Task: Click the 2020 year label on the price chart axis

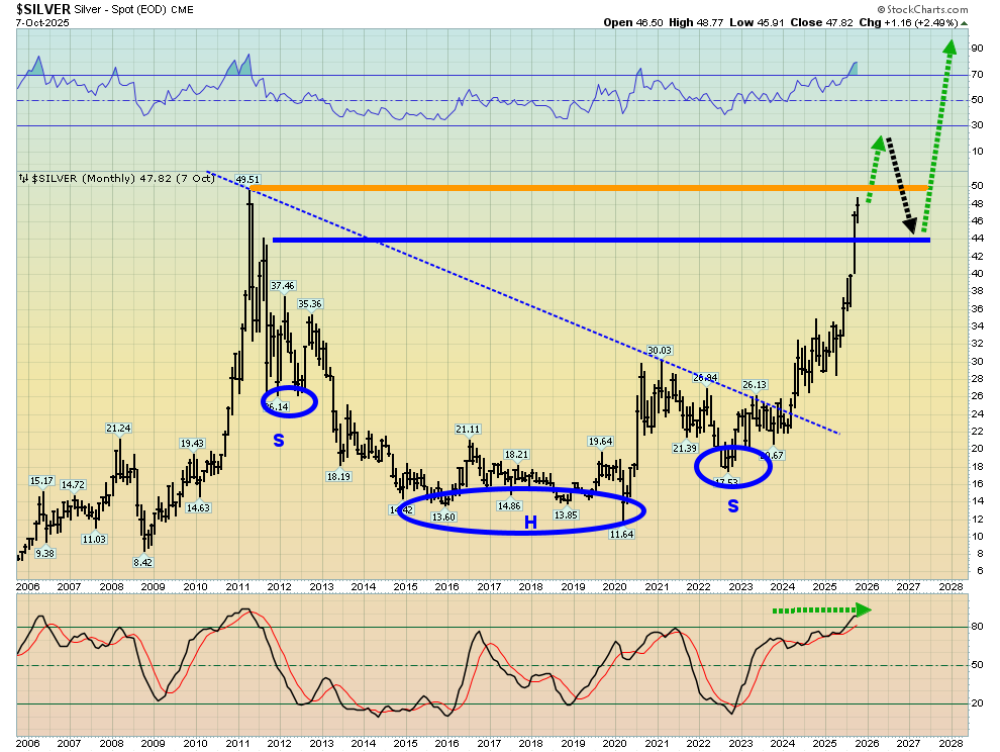Action: tap(614, 587)
